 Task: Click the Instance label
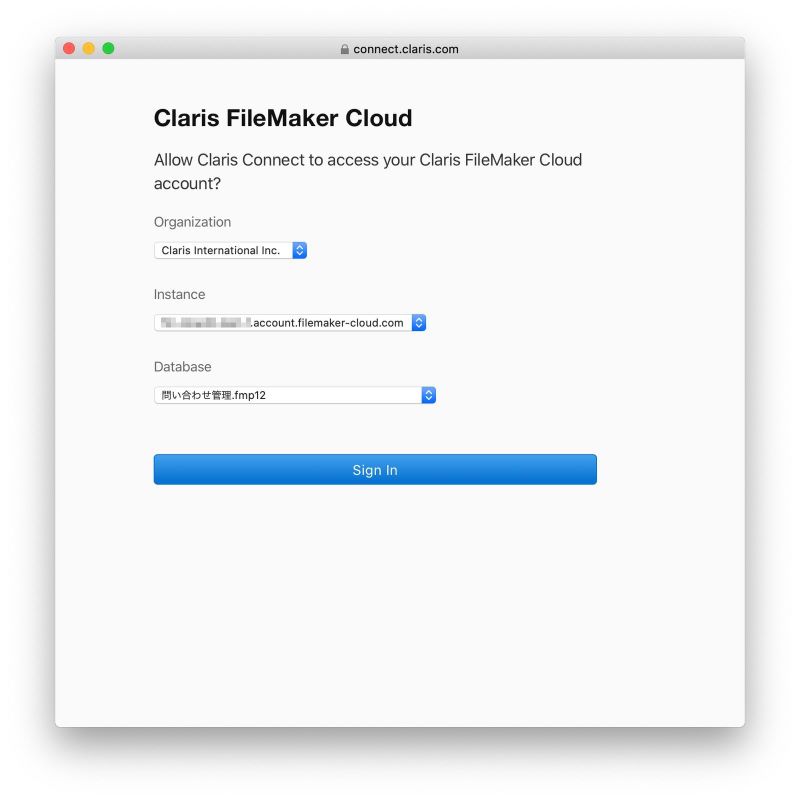tap(180, 294)
